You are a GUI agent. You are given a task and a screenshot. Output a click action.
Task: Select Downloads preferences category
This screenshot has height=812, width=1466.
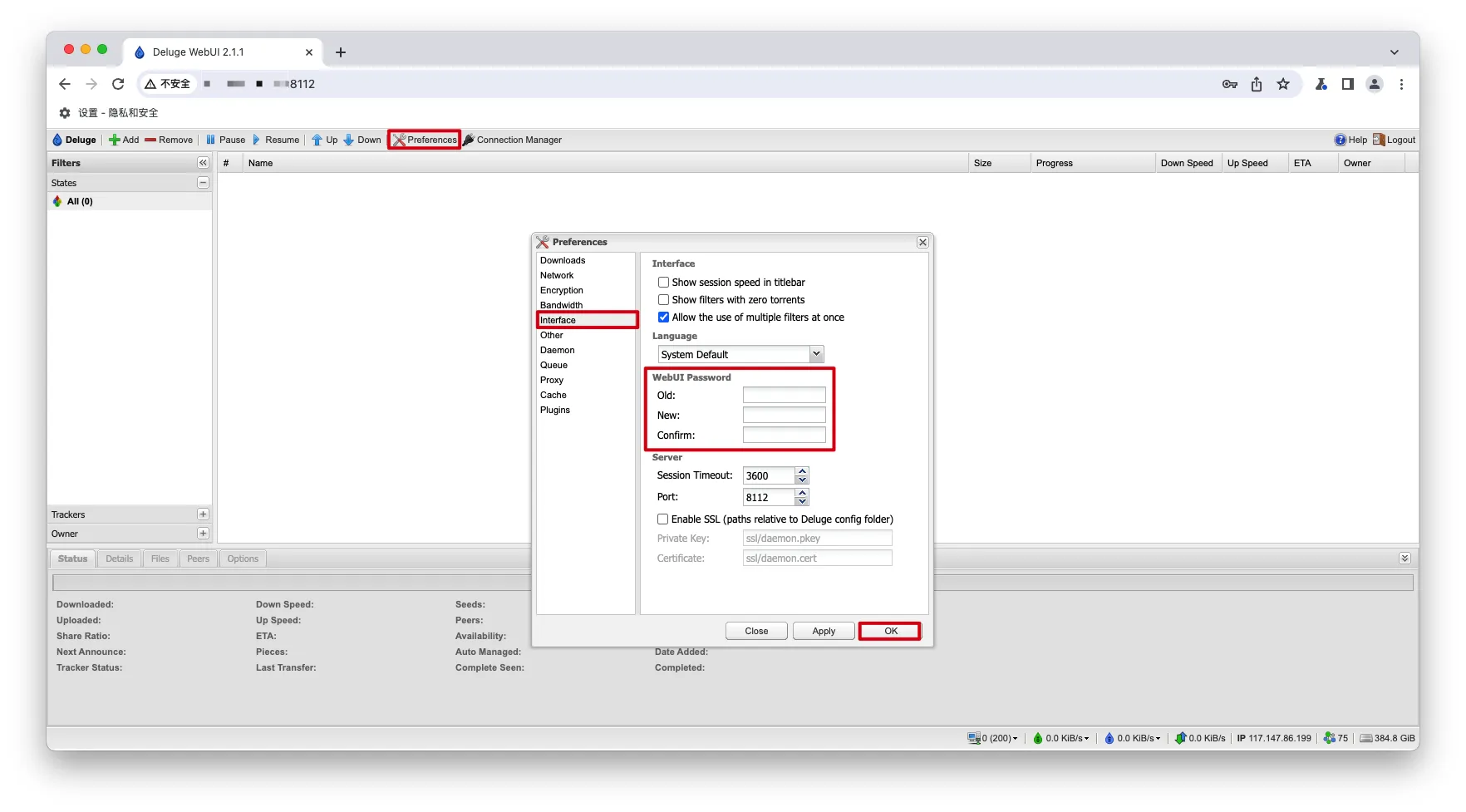(586, 260)
